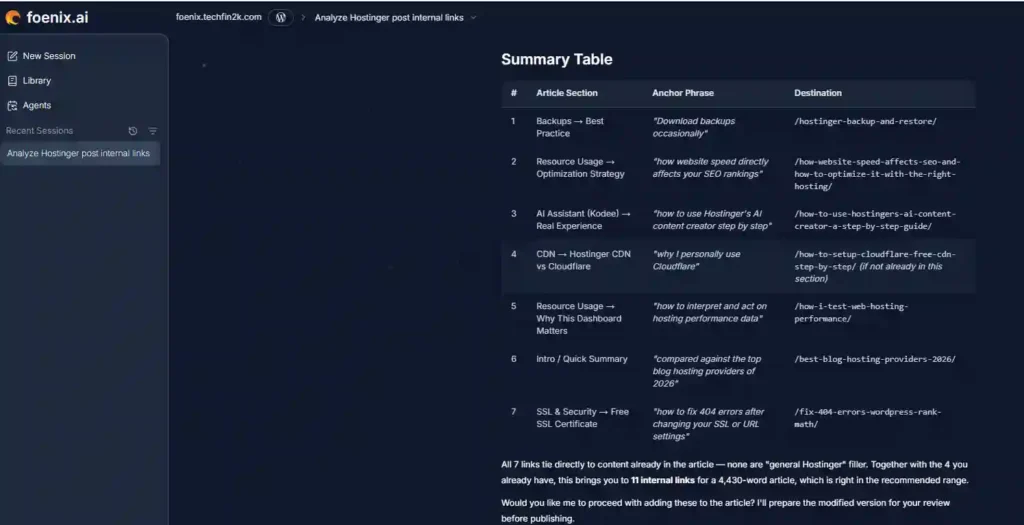Click the /how-website-speed-affects-seo destination URL

877,174
